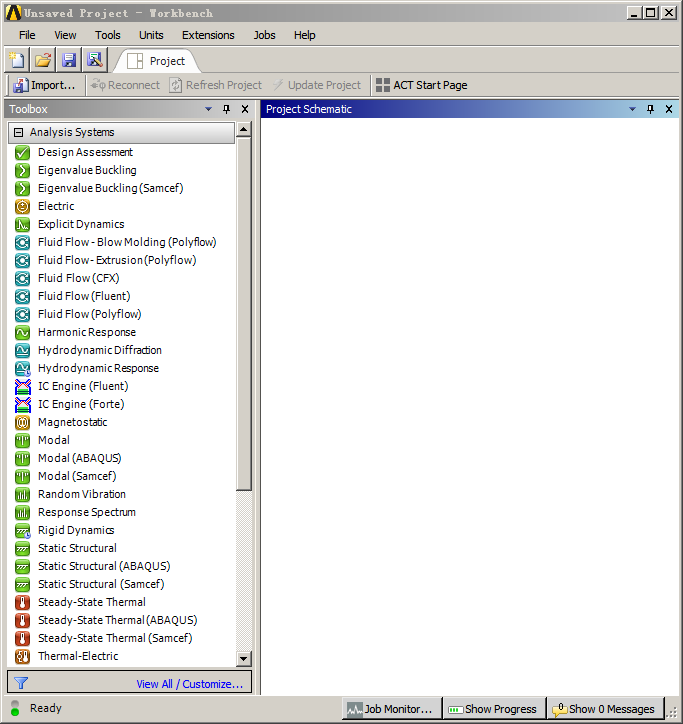Select Steady-State Thermal (ABAQUS) entry
The width and height of the screenshot is (683, 724).
click(117, 621)
